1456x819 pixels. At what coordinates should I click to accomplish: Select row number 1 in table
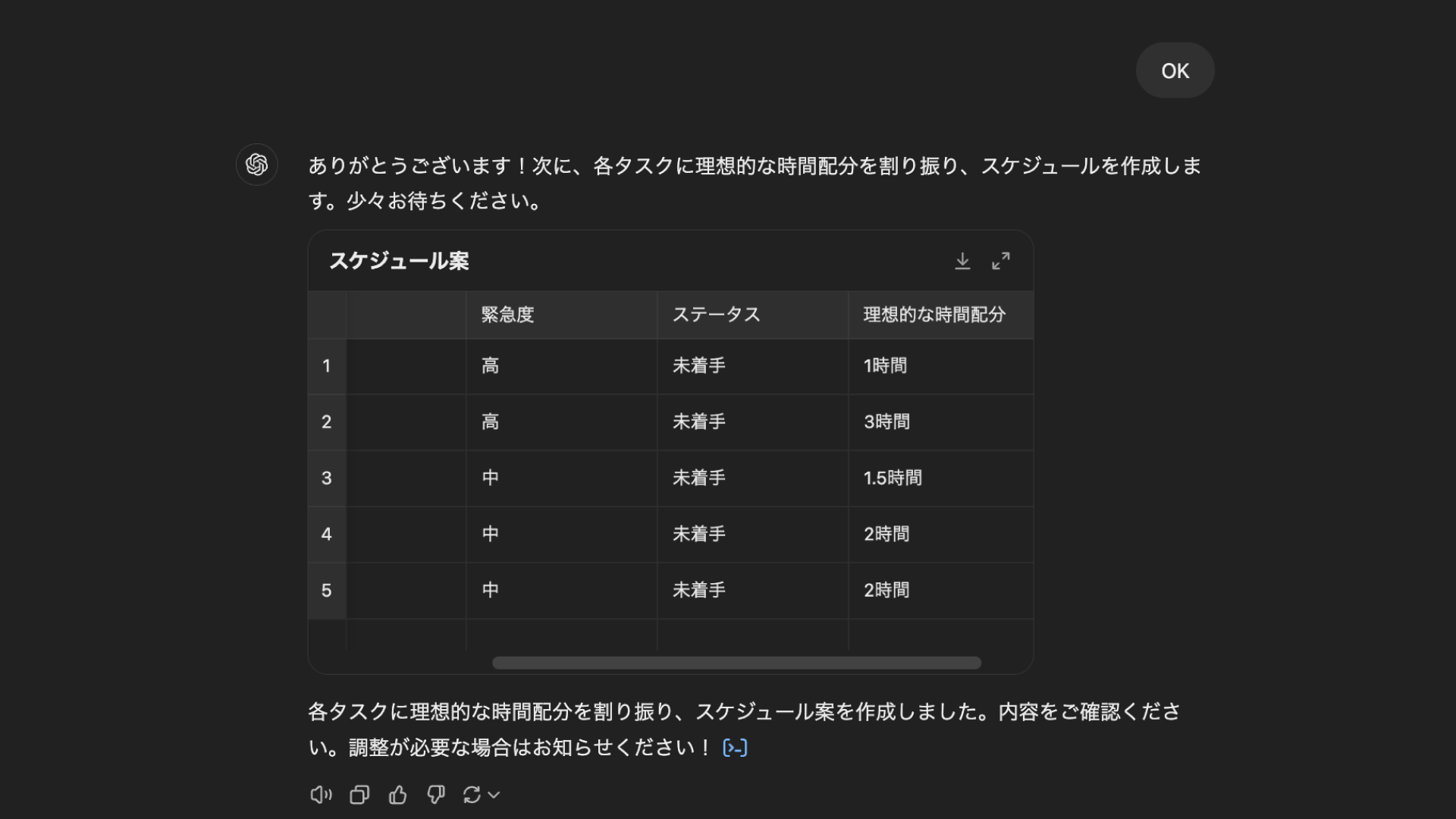327,366
